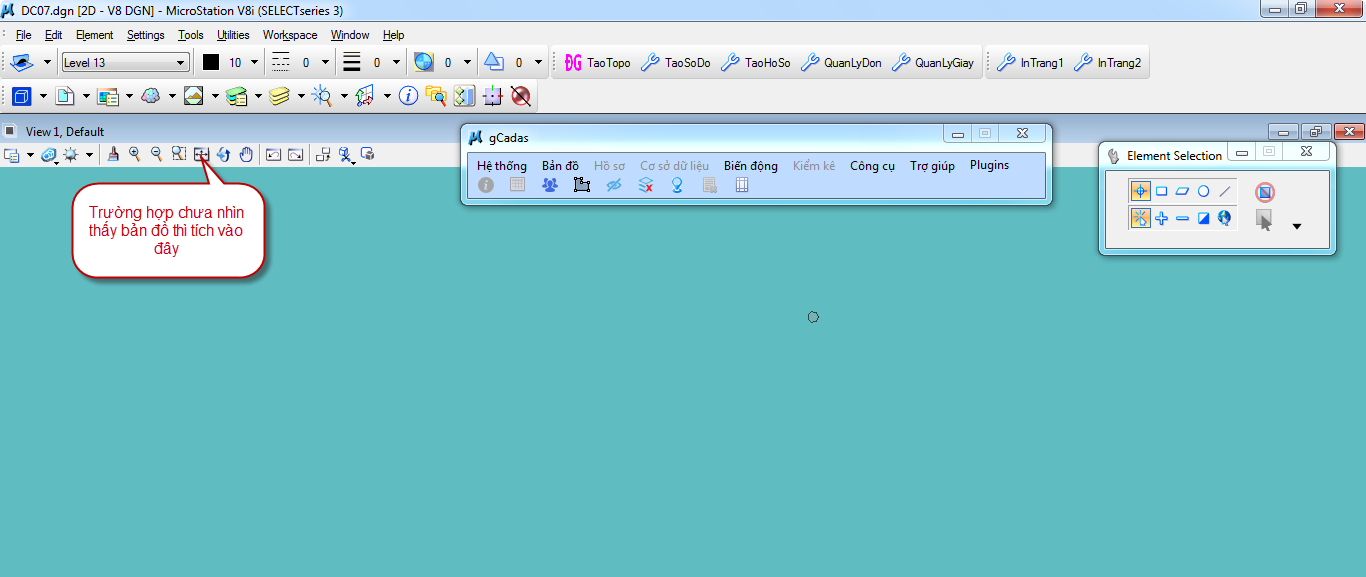
Task: Click the QuanLyDon tool button
Action: (842, 63)
